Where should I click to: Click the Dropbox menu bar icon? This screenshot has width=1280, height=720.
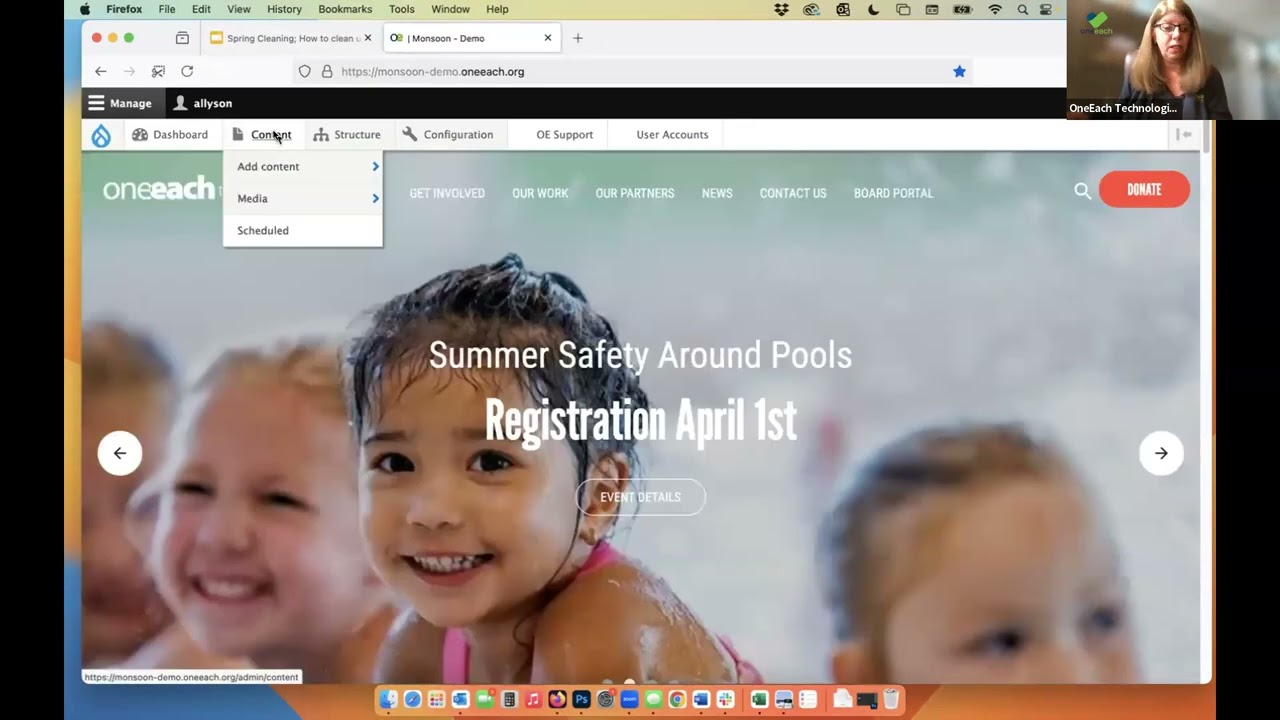[782, 9]
